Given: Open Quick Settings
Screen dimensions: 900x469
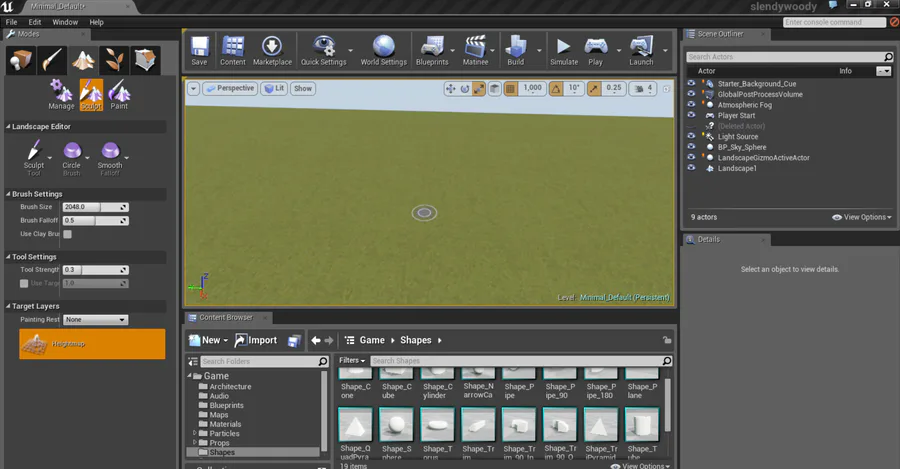Looking at the screenshot, I should (x=324, y=51).
